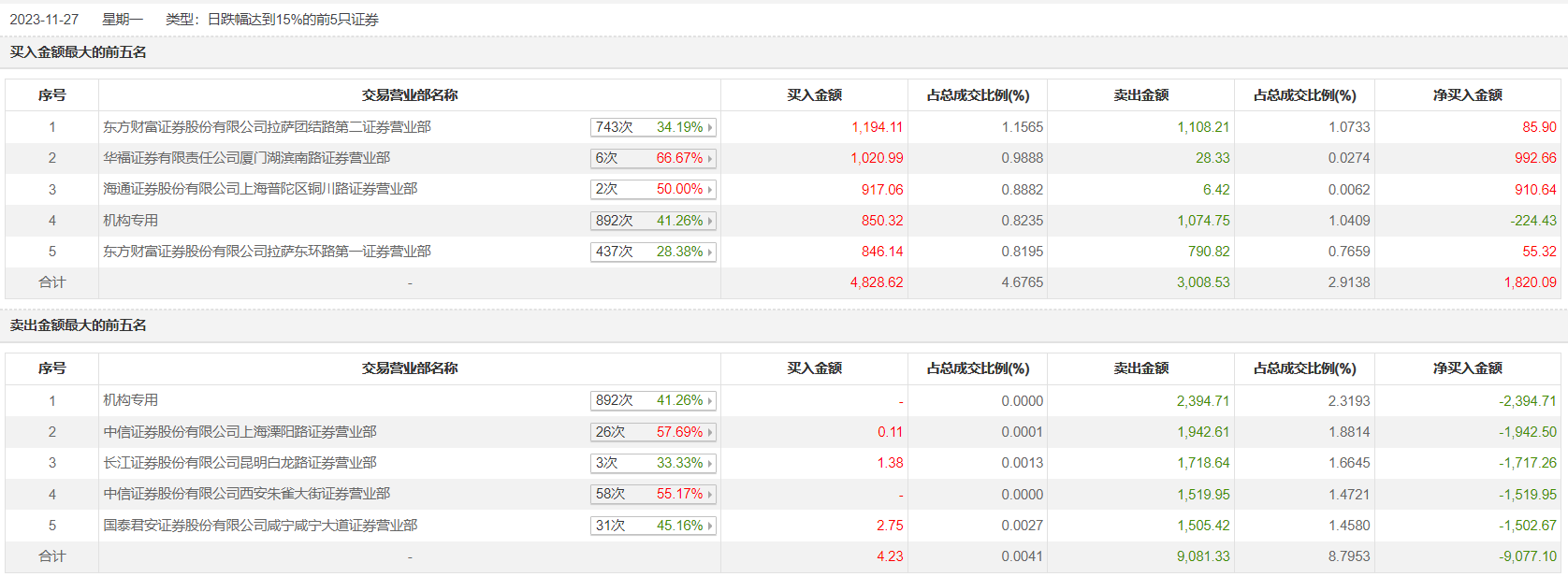The image size is (1568, 577).
Task: Open 东方财富证券拉萨东环路第一证券营业部 link
Action: click(x=267, y=252)
